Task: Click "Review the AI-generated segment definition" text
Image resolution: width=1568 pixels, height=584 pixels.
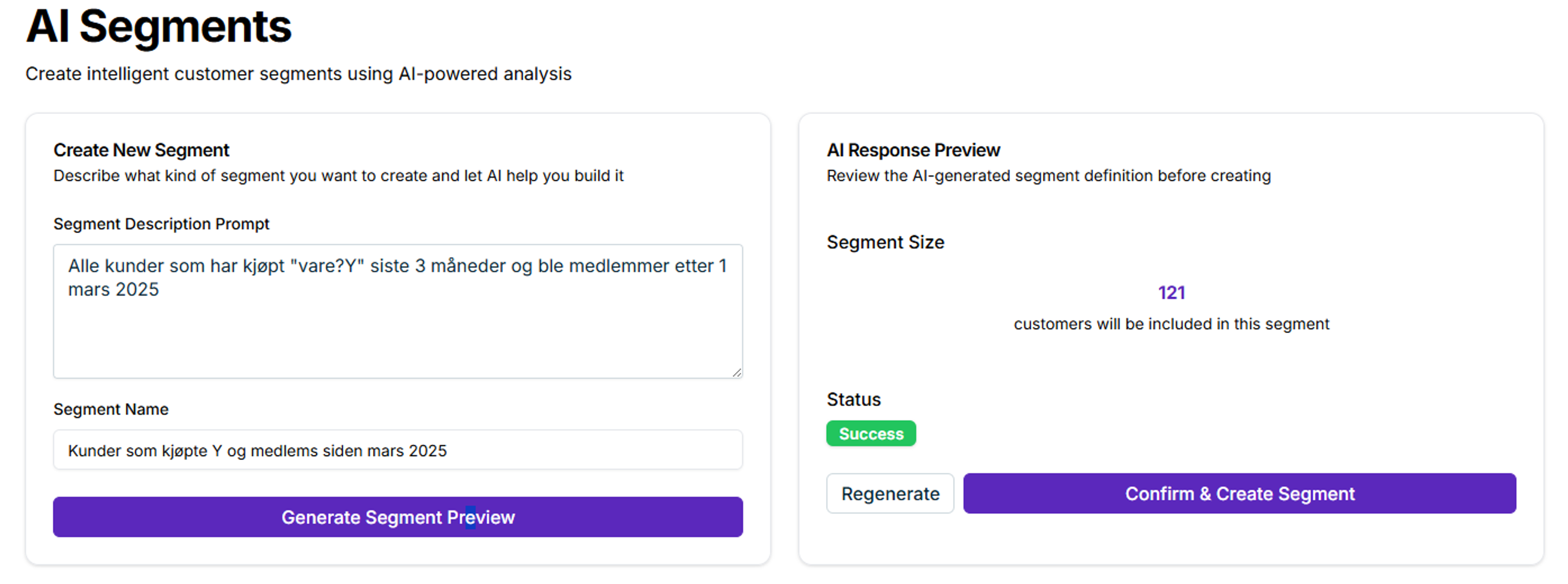Action: coord(1048,176)
